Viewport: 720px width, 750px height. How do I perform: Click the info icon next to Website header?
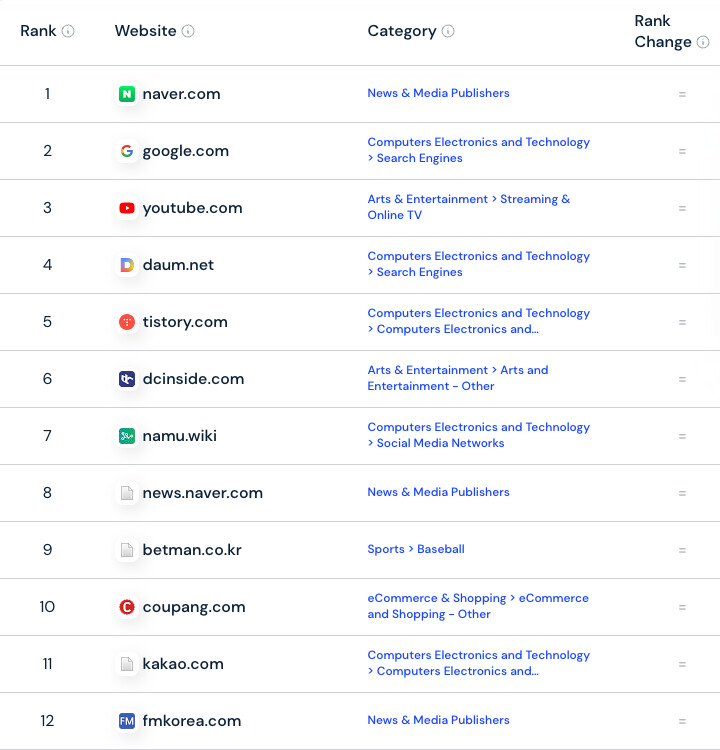188,31
